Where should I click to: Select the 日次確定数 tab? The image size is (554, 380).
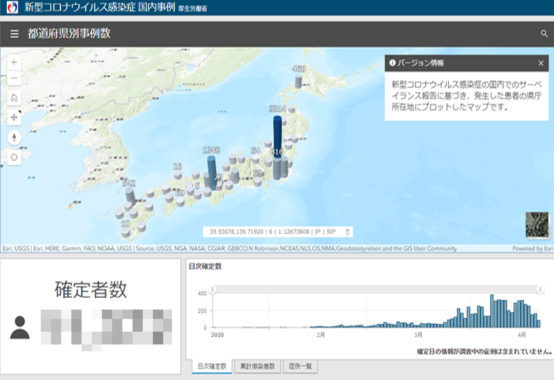point(212,367)
